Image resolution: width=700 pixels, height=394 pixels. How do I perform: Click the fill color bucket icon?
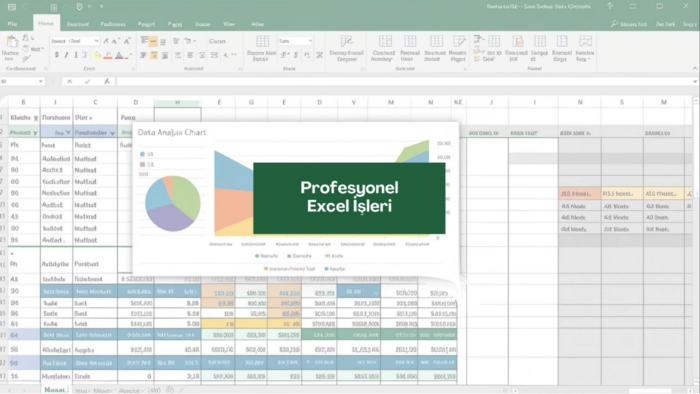[x=97, y=55]
